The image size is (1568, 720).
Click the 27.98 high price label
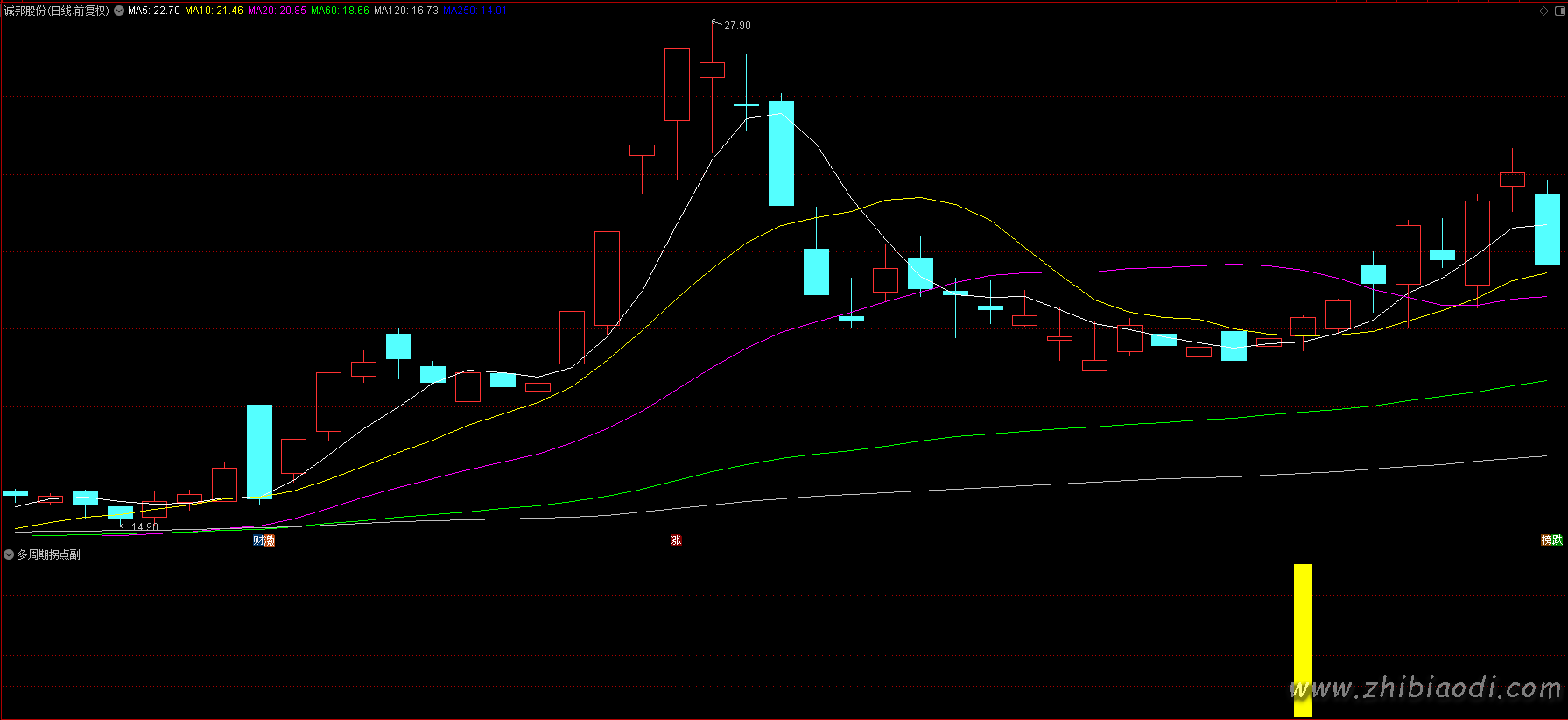(x=737, y=25)
